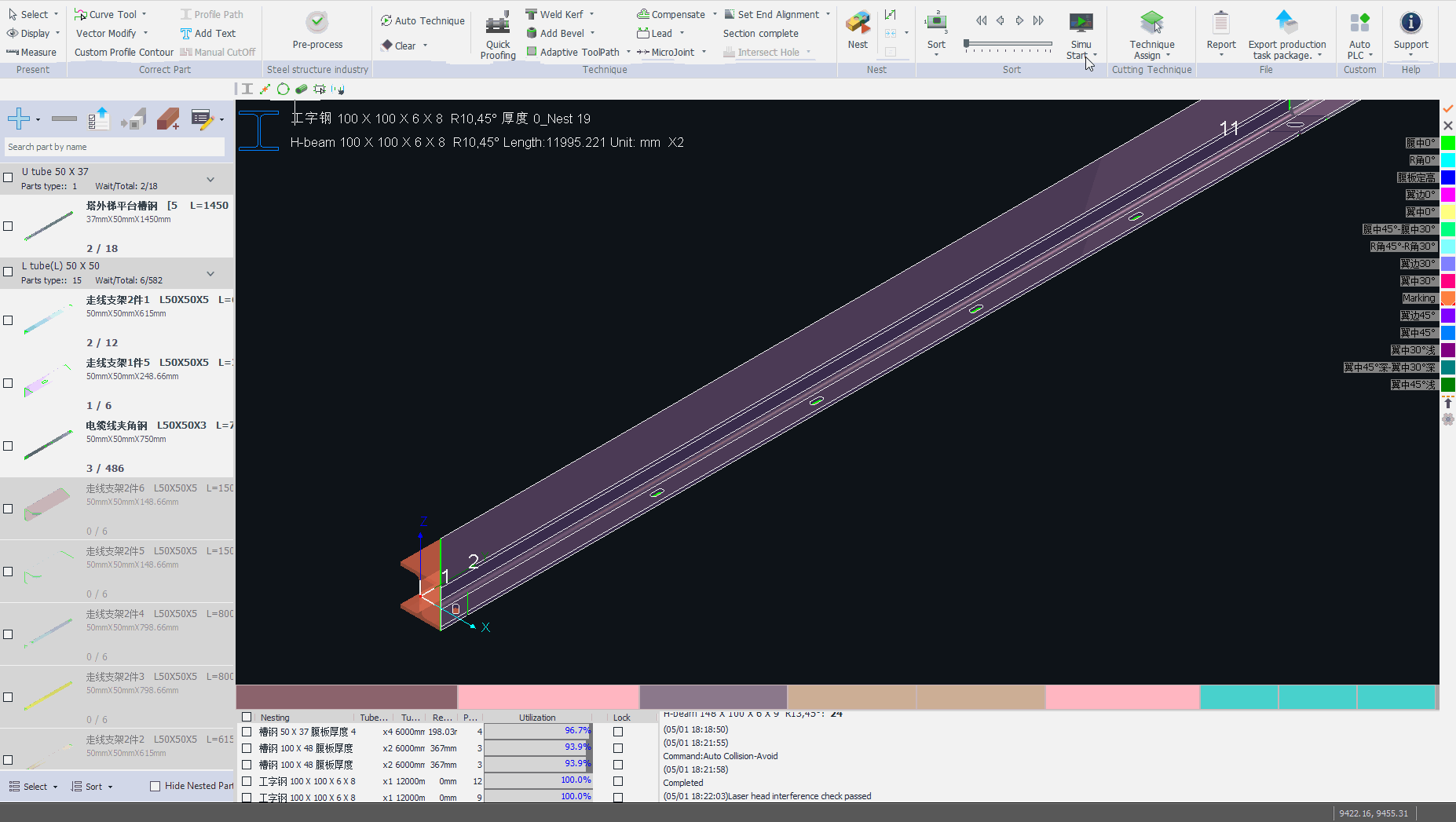Click the import part list icon
Image resolution: width=1456 pixels, height=822 pixels.
coord(99,119)
